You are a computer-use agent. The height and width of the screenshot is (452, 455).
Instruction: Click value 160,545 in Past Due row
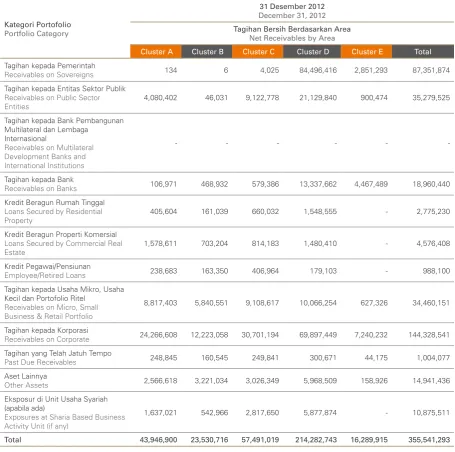click(214, 358)
